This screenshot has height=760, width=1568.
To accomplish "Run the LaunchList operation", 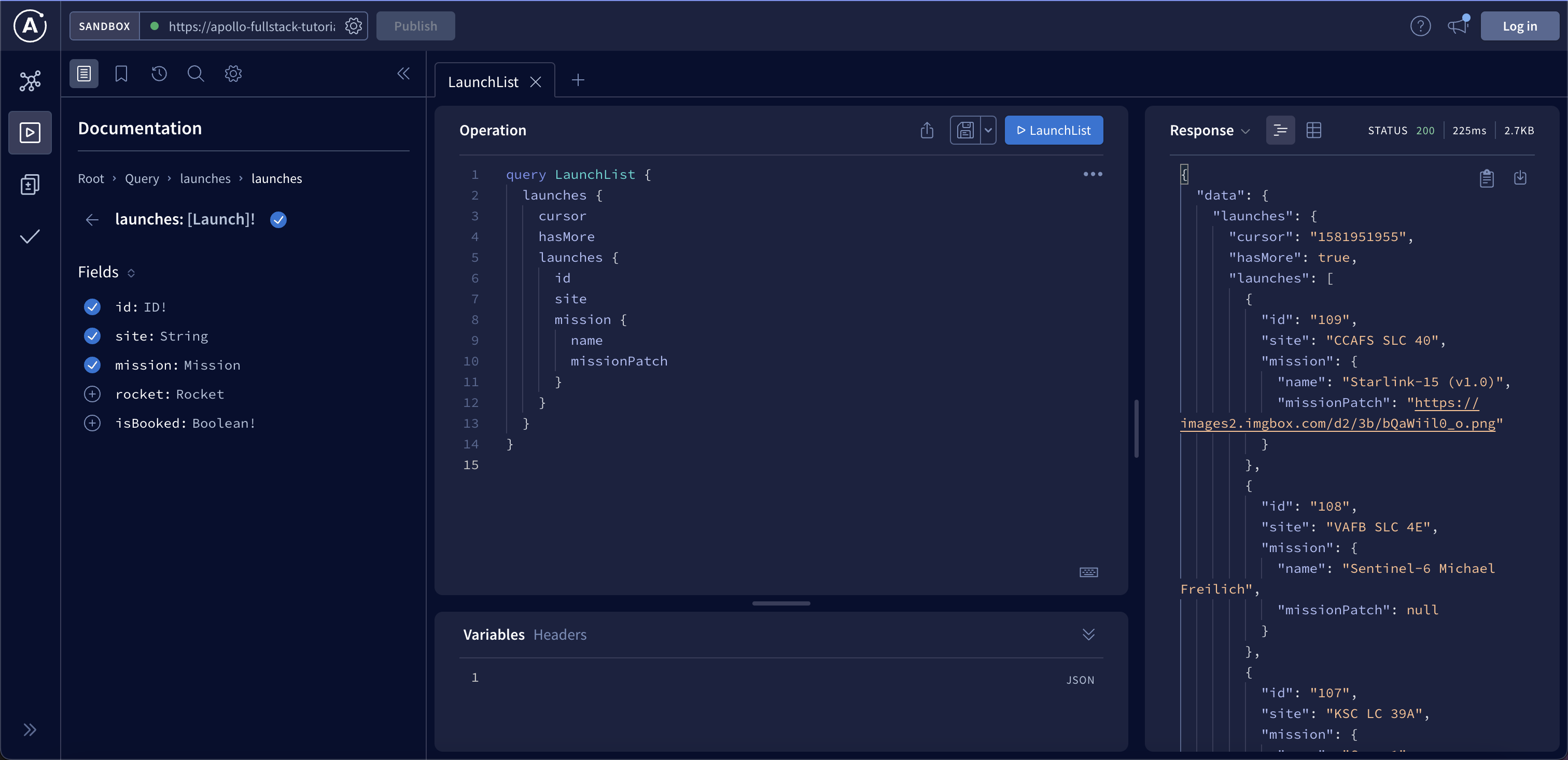I will point(1053,130).
